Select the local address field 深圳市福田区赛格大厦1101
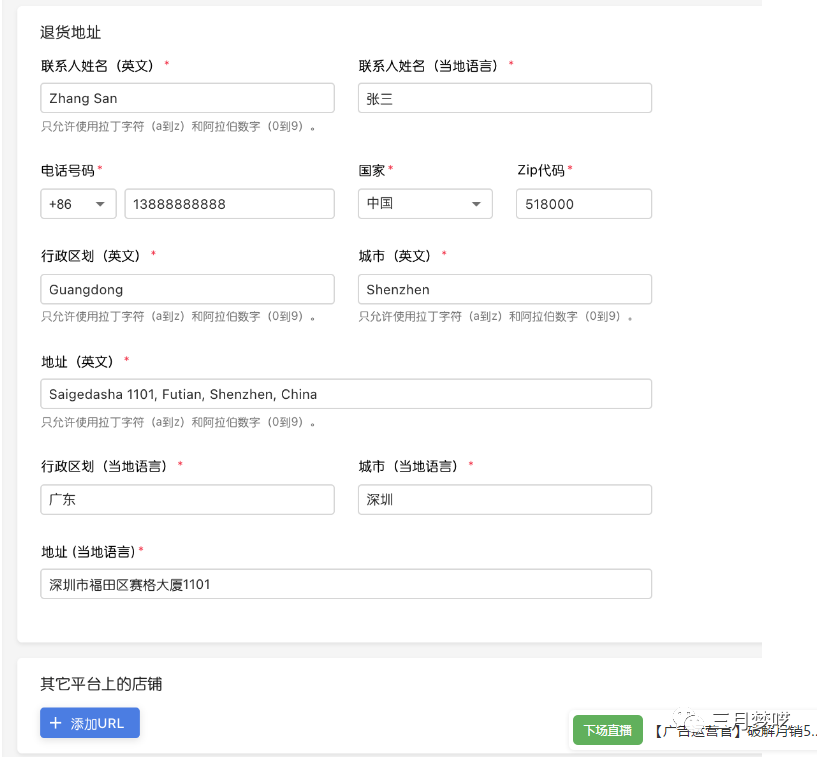The height and width of the screenshot is (757, 817). [346, 584]
